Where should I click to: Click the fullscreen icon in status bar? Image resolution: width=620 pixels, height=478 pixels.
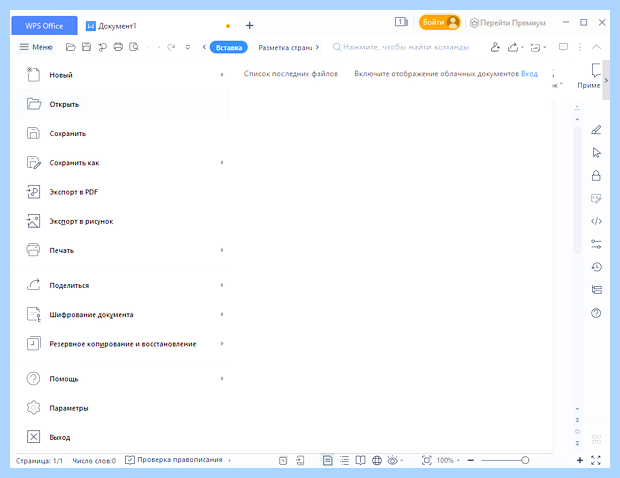pyautogui.click(x=596, y=460)
